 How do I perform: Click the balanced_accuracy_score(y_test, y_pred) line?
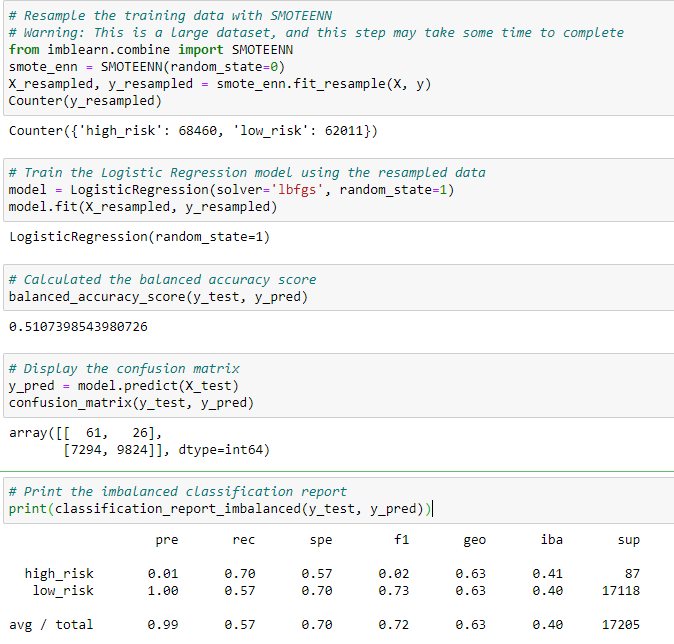click(x=158, y=297)
